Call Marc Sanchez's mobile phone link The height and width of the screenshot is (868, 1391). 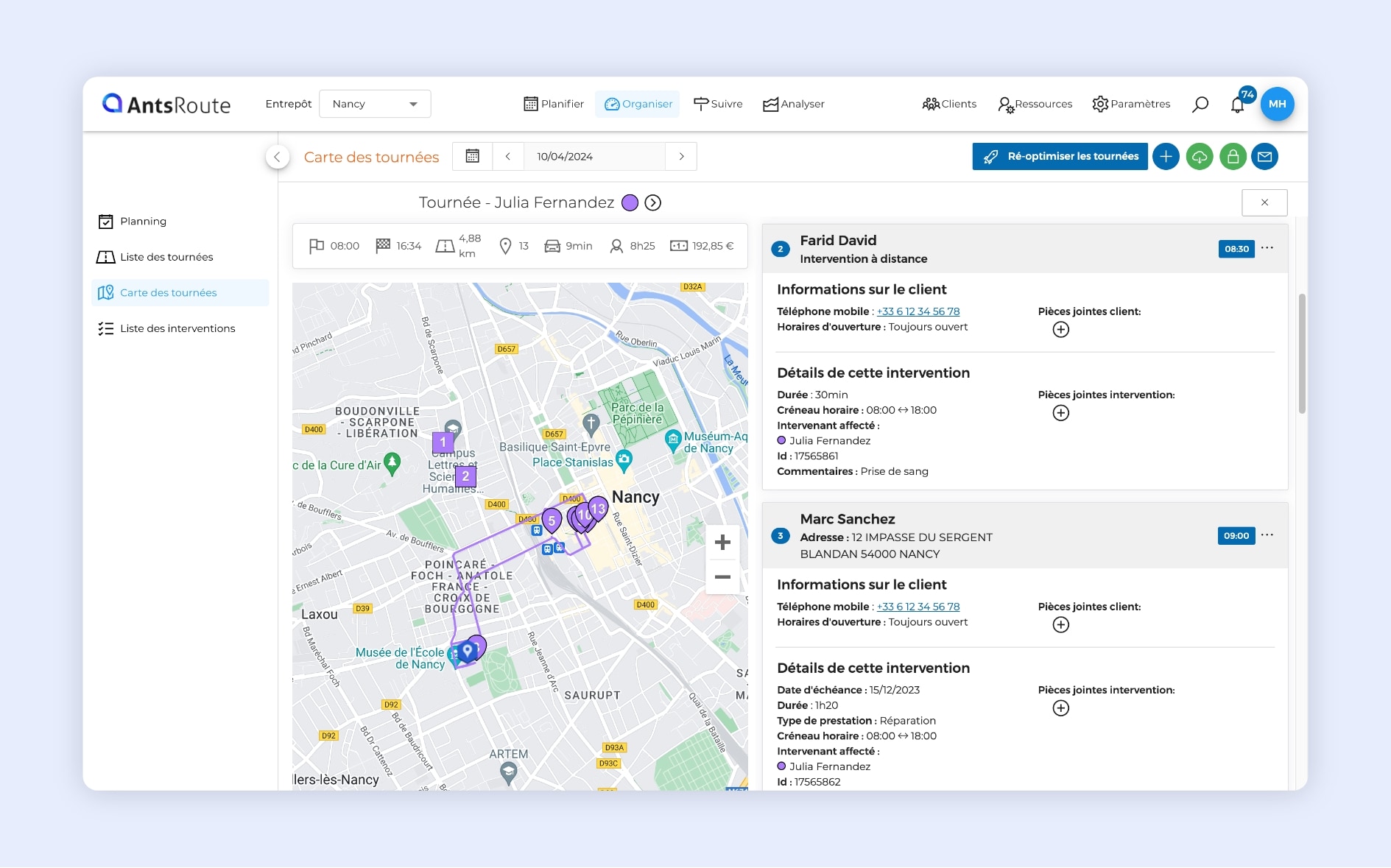click(918, 607)
